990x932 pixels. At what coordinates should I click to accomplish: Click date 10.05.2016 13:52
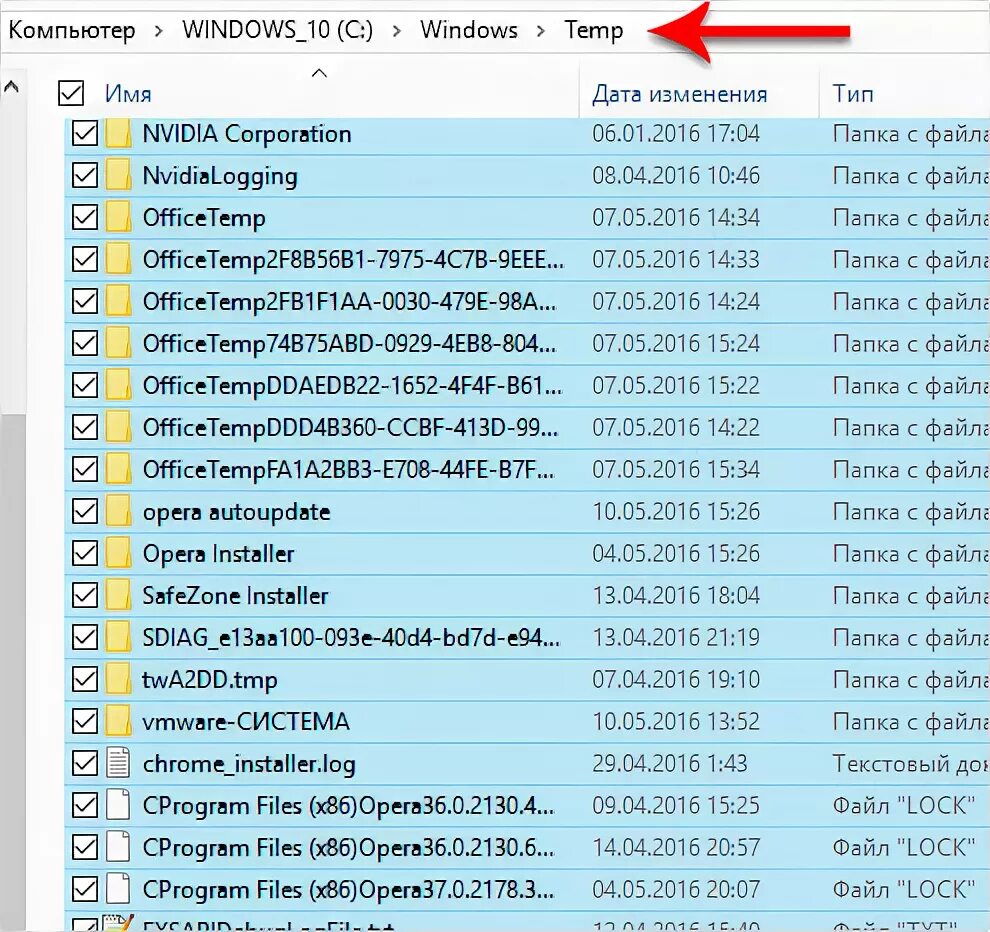point(676,722)
